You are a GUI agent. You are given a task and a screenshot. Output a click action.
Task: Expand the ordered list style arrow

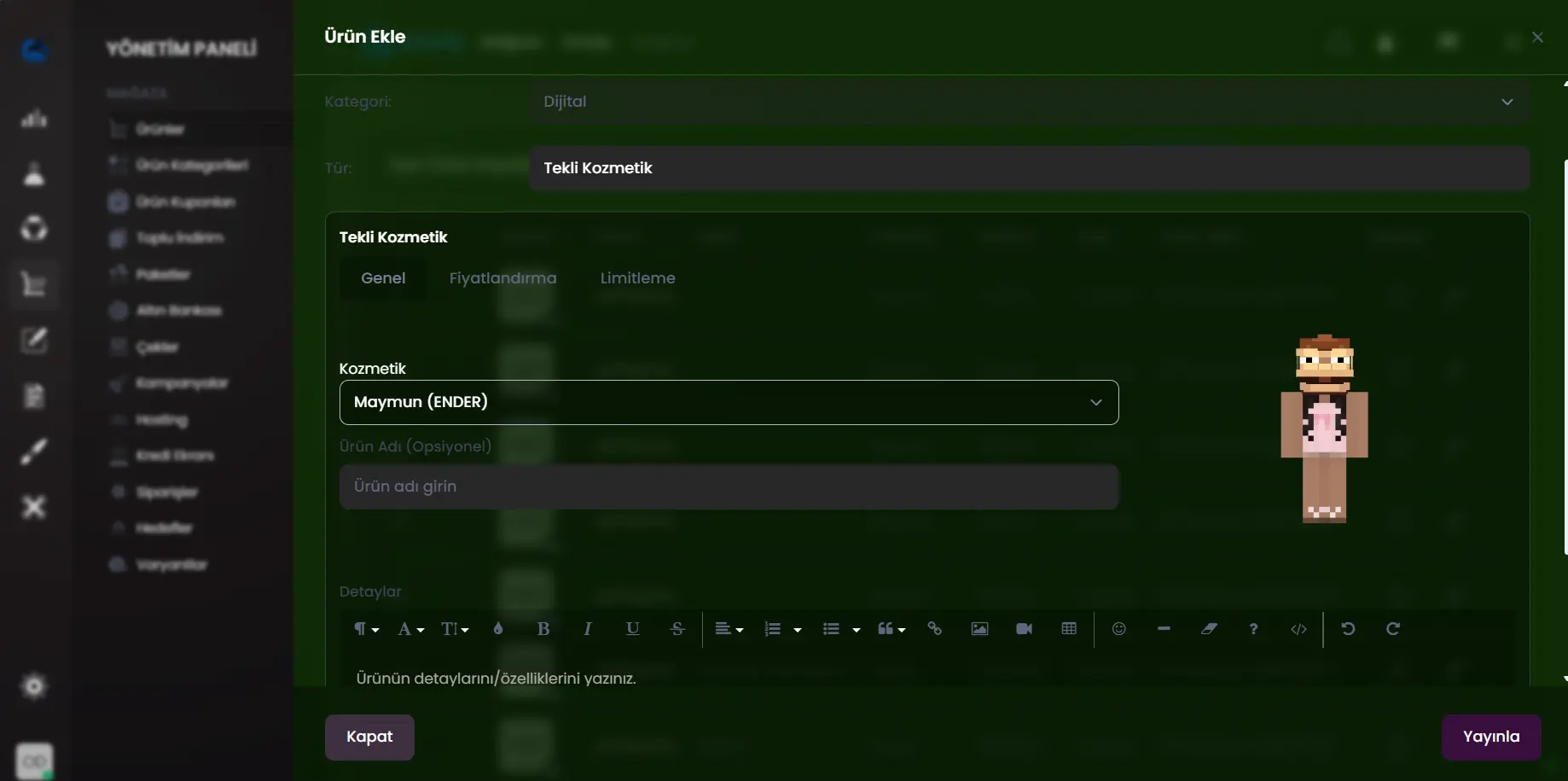pyautogui.click(x=798, y=630)
